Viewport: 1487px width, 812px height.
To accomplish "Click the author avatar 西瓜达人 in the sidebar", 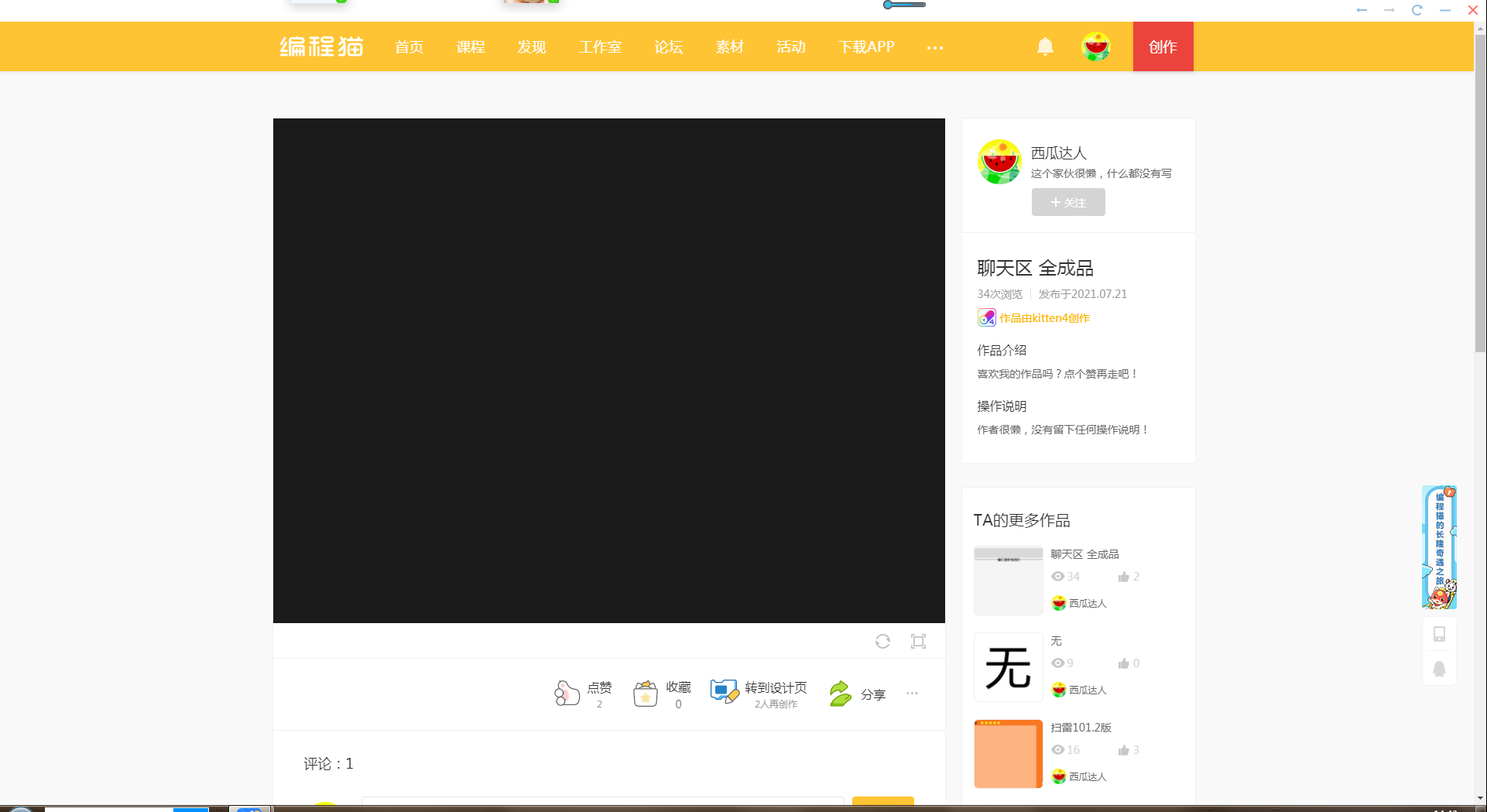I will (x=999, y=162).
